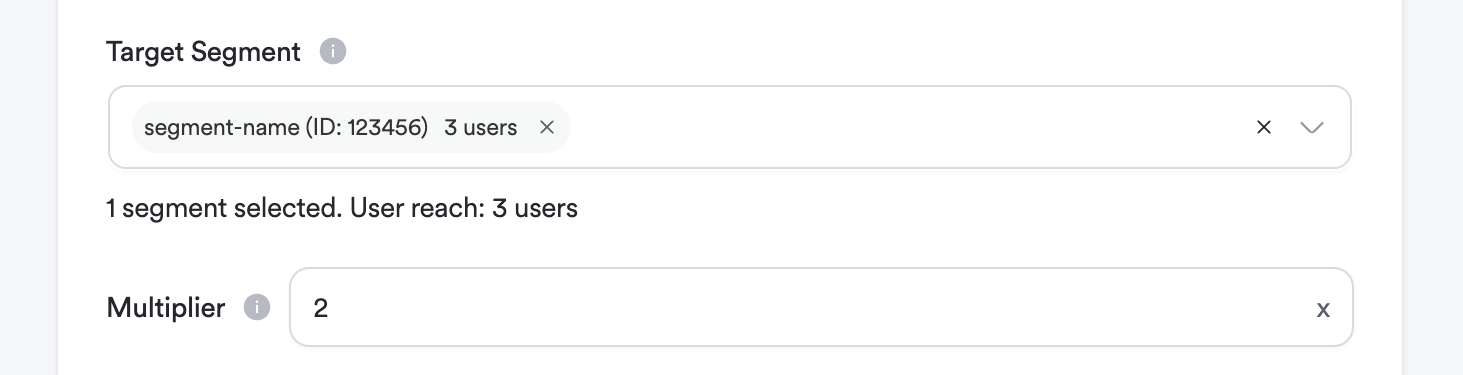Click the info icon next to Multiplier
Viewport: 1463px width, 375px height.
click(257, 307)
